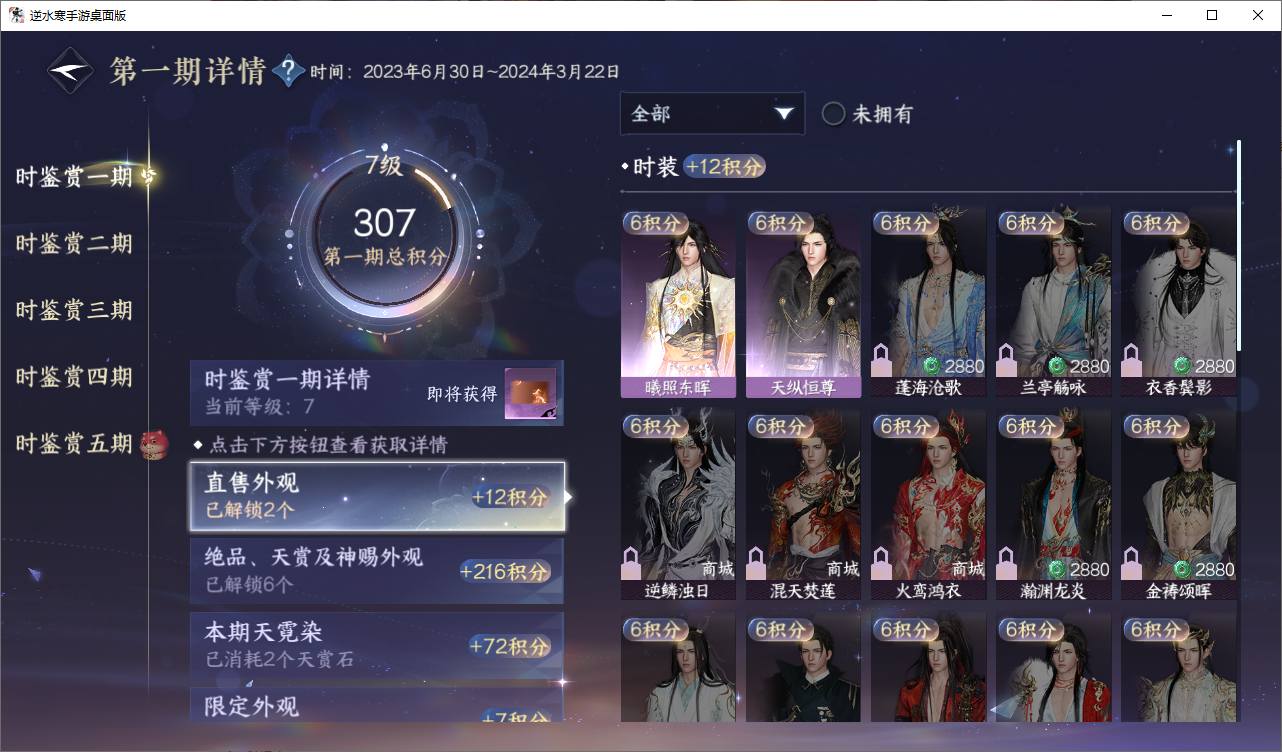Viewport: 1282px width, 752px height.
Task: Click lock icon on 逆鳞浊日 outfit
Action: coord(632,563)
